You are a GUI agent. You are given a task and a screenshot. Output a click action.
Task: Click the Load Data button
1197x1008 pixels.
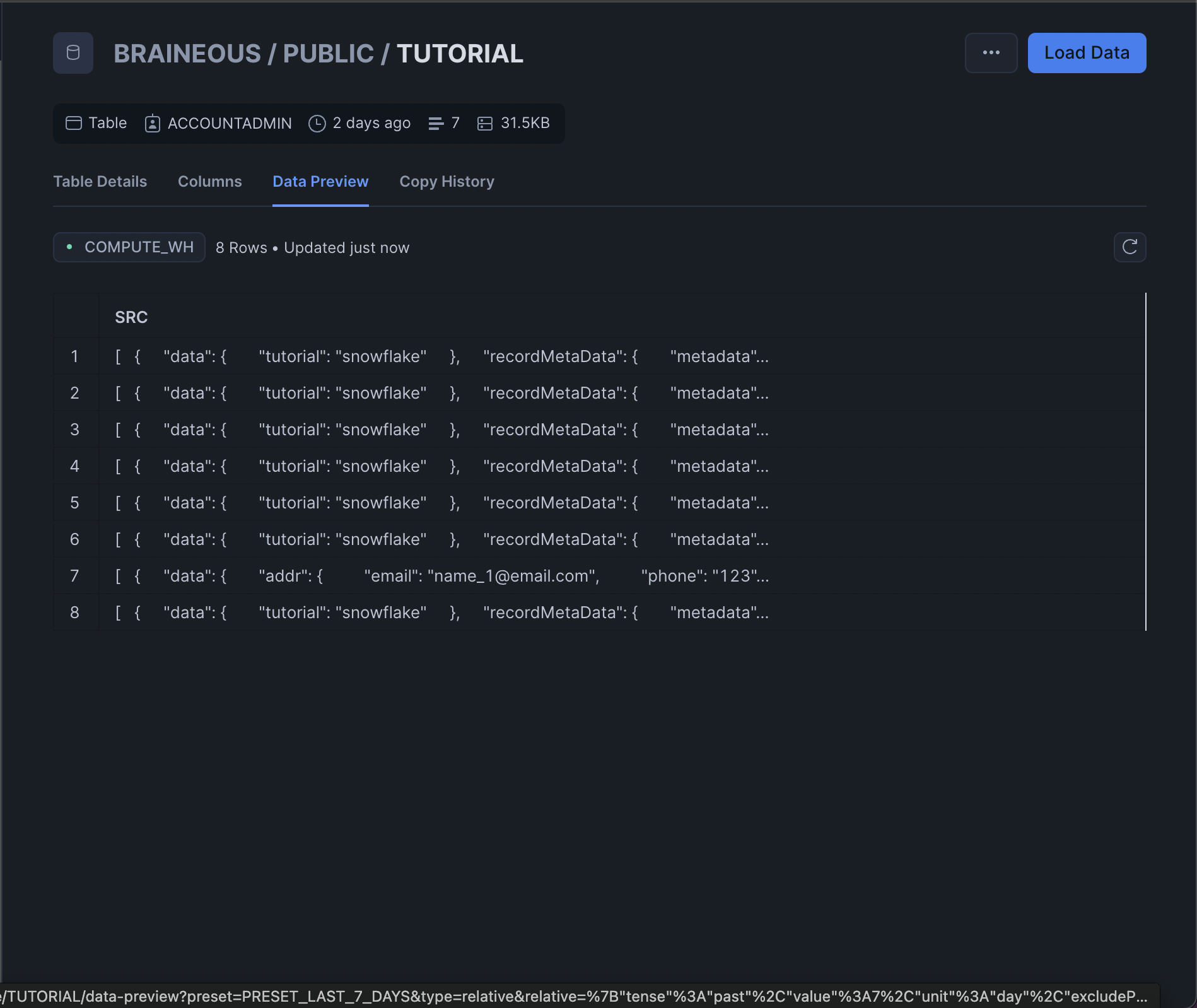(x=1087, y=53)
